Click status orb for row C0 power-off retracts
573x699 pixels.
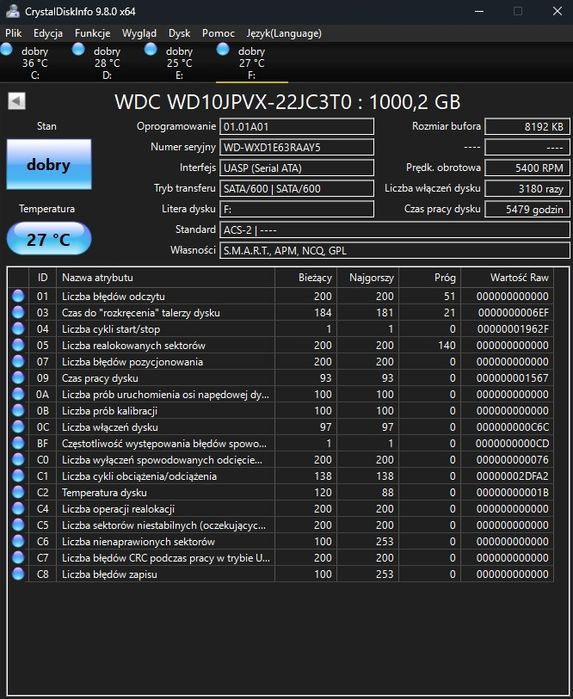(18, 460)
